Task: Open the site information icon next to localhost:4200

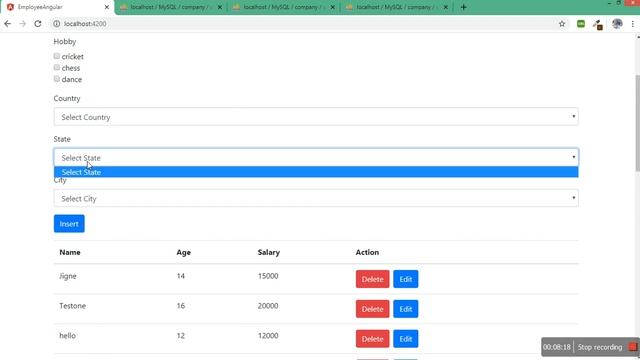Action: 56,24
